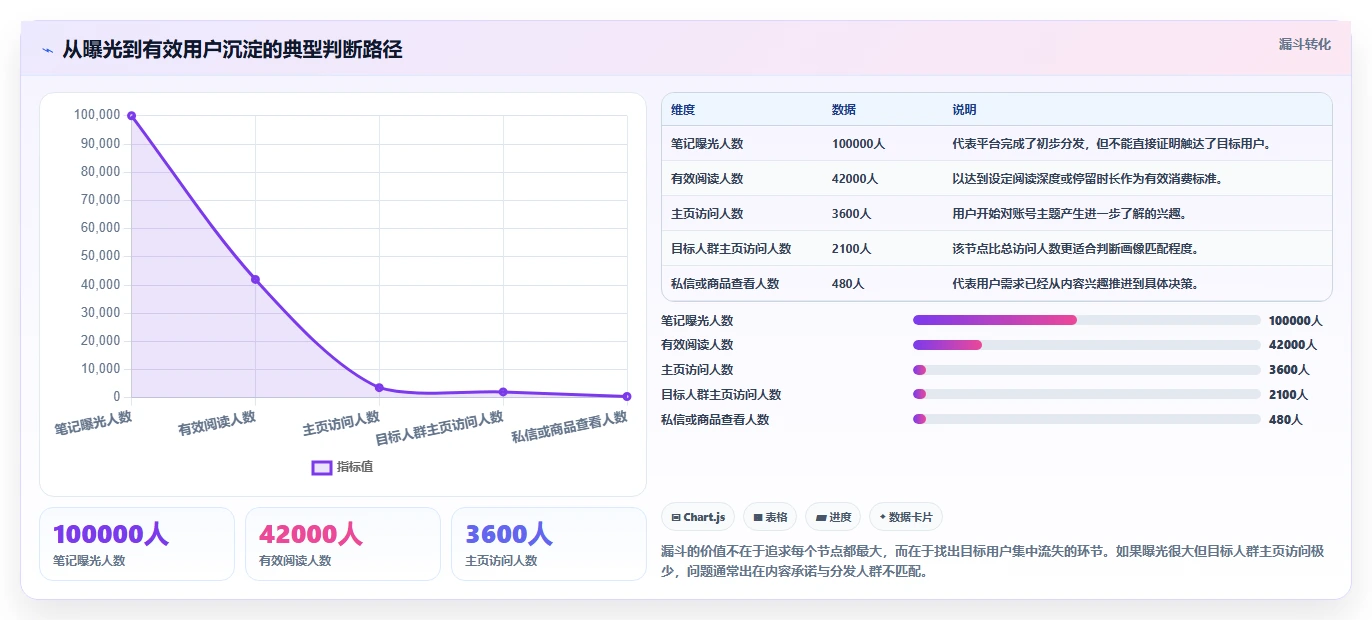This screenshot has width=1372, height=620.
Task: Click the 目标人群主页访问人数 progress bar
Action: [x=1086, y=395]
